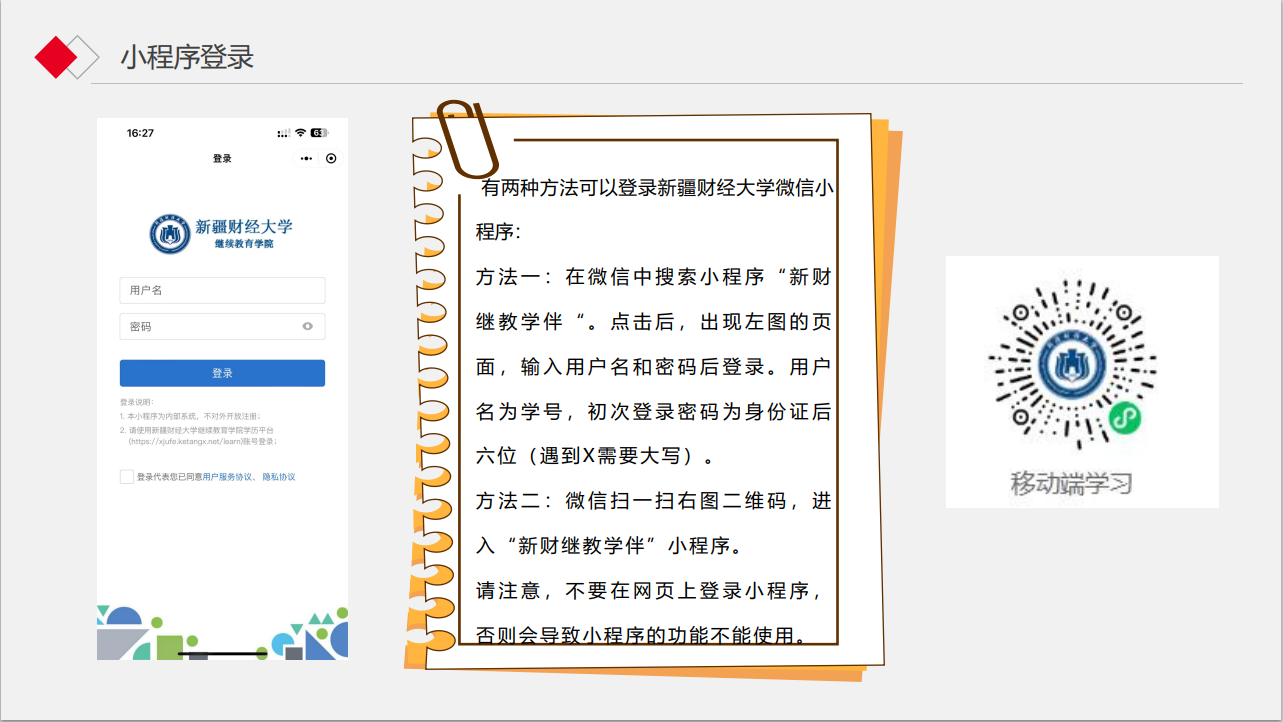Screen dimensions: 1283x722
Task: Open the ••• more options menu
Action: pyautogui.click(x=306, y=158)
